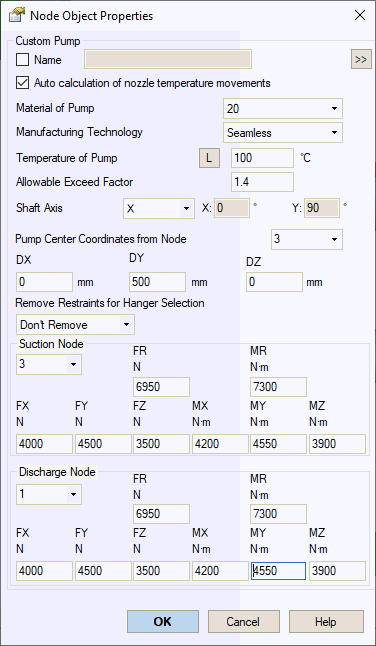Screen dimensions: 376x646
Task: Click the L button beside Temperature of Pump
Action: (x=209, y=158)
